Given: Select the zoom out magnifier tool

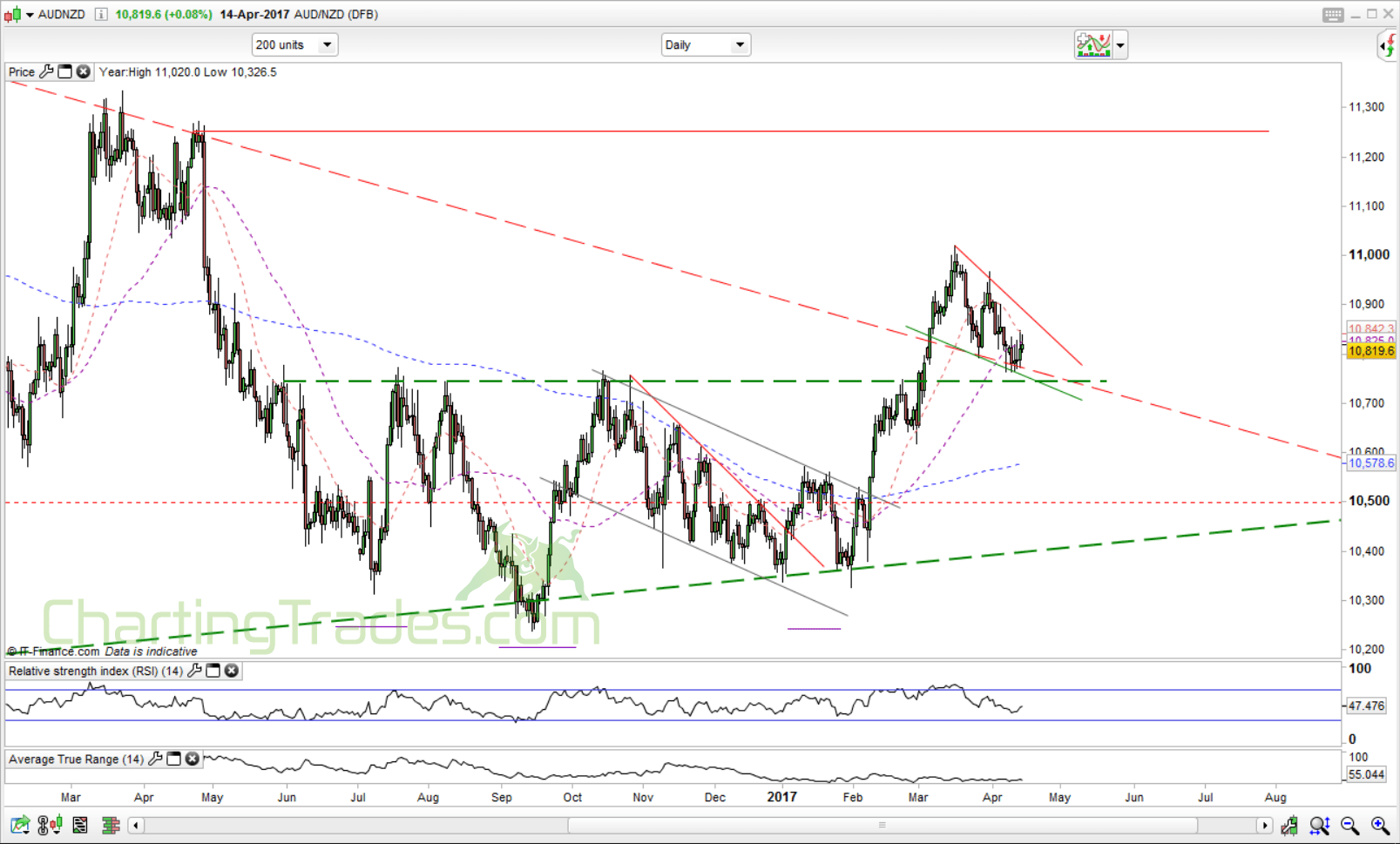Looking at the screenshot, I should click(1349, 825).
